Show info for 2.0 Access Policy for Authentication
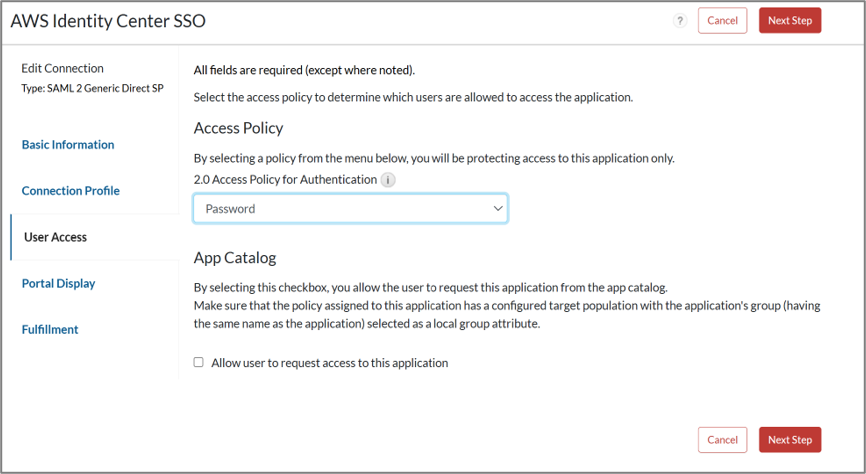The width and height of the screenshot is (866, 474). (388, 180)
